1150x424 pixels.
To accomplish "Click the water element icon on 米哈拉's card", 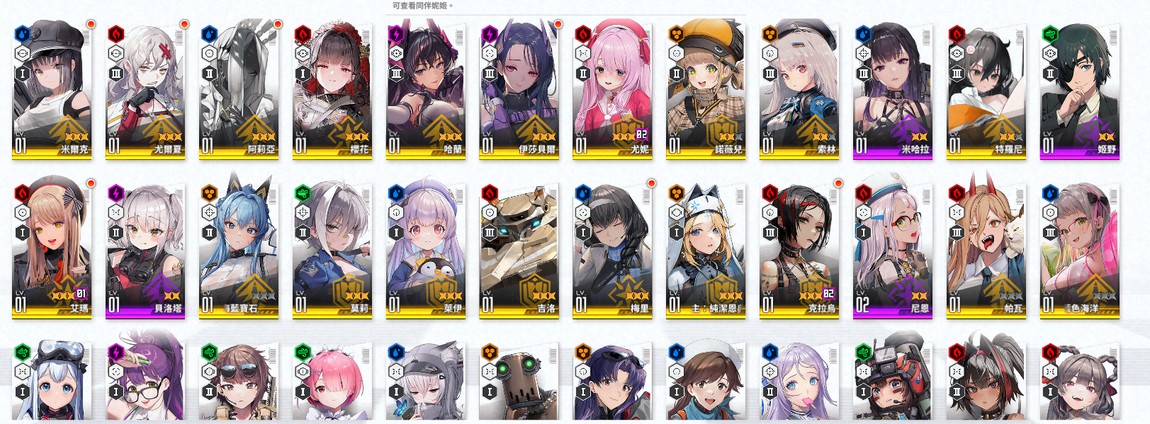I will tap(862, 33).
